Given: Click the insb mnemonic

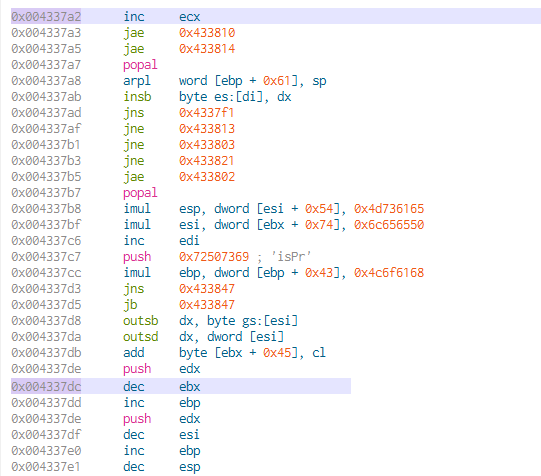Looking at the screenshot, I should pos(137,97).
